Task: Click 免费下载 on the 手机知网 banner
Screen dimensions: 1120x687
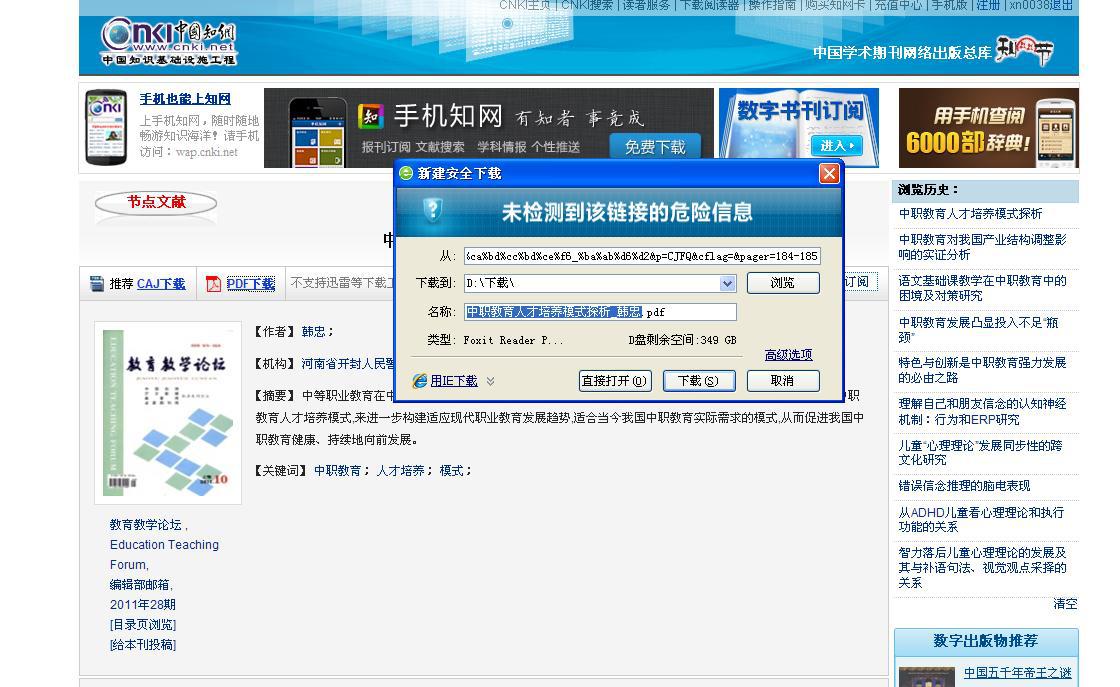Action: tap(655, 147)
